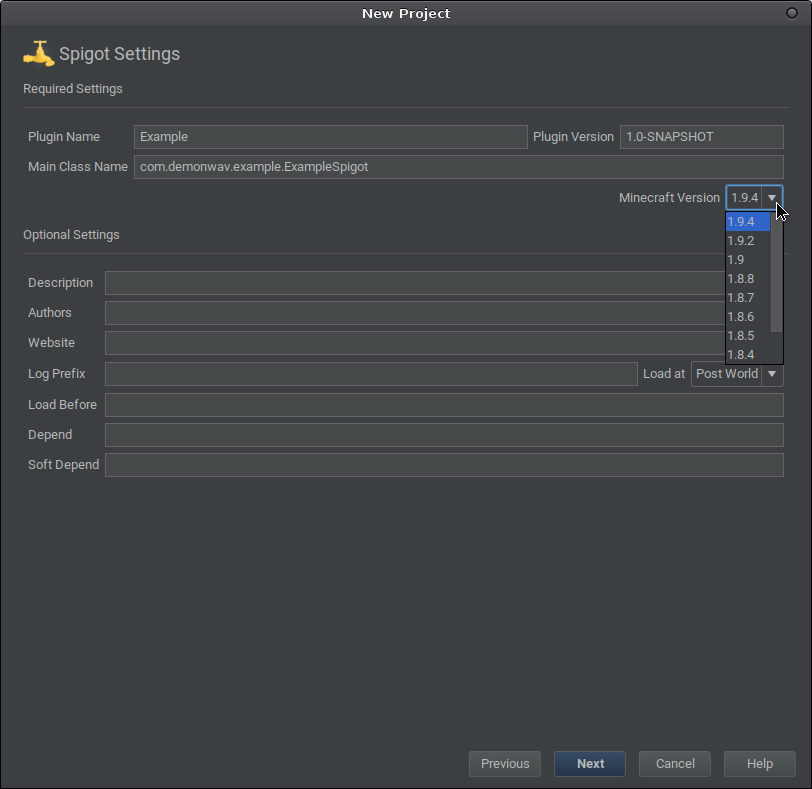Choose Minecraft version 1.9
This screenshot has width=812, height=789.
[x=747, y=260]
